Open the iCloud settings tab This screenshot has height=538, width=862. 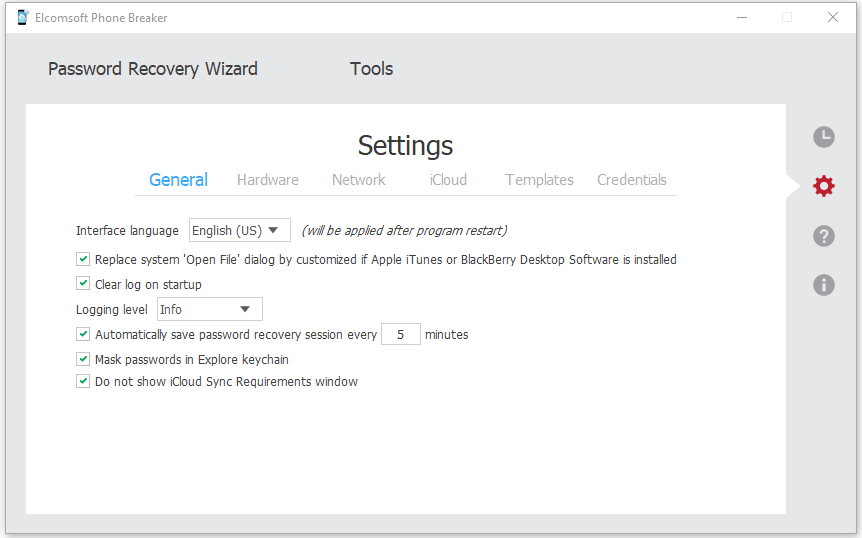[448, 180]
